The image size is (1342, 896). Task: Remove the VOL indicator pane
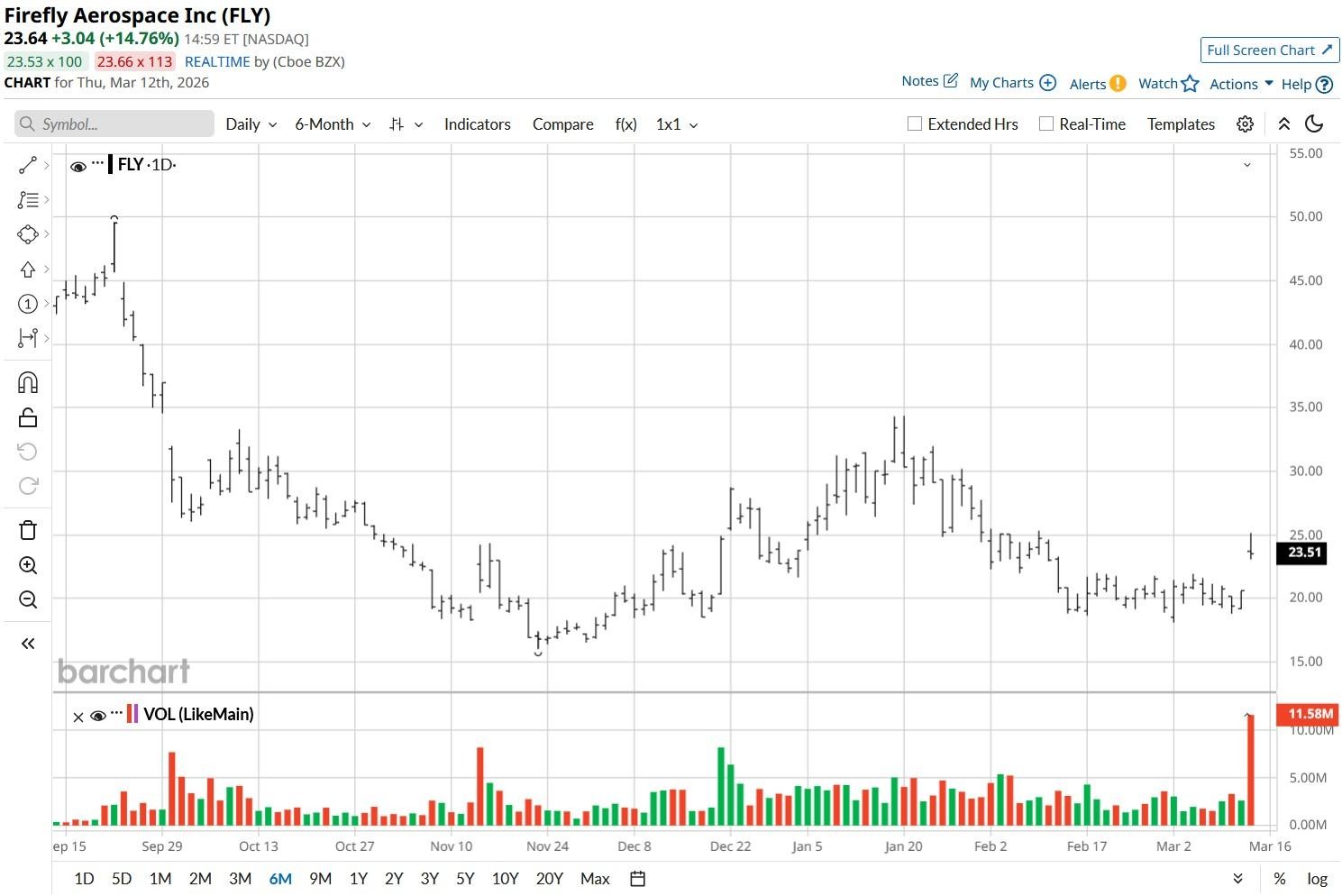[x=78, y=717]
